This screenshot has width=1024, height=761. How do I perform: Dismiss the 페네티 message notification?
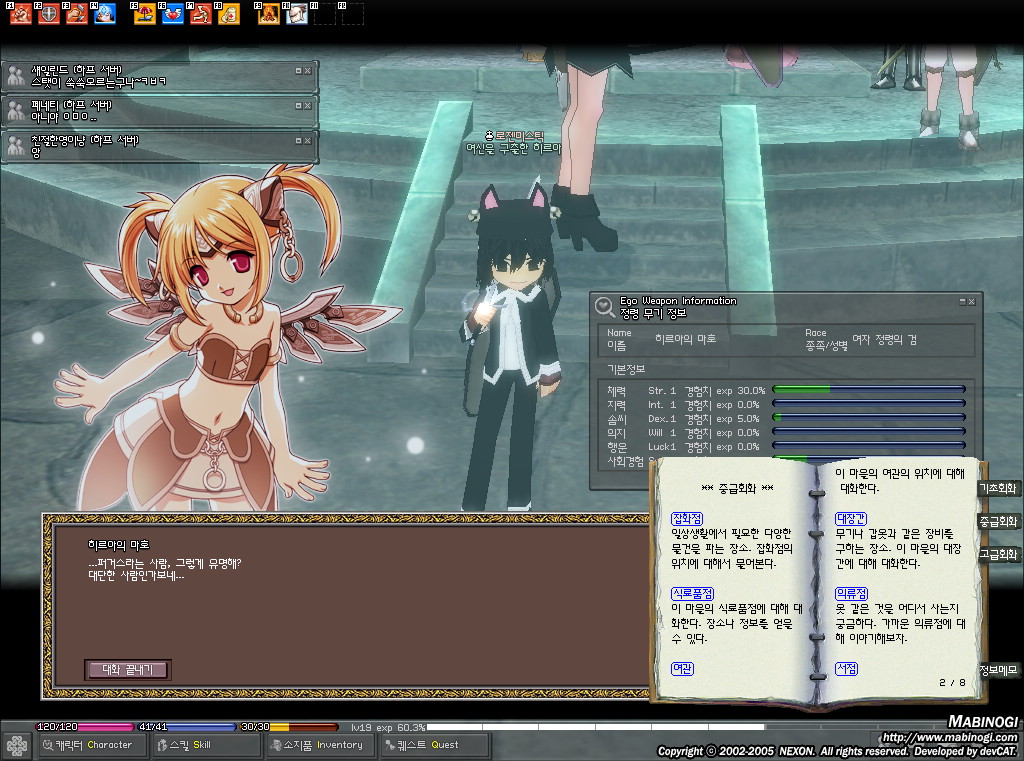[308, 105]
